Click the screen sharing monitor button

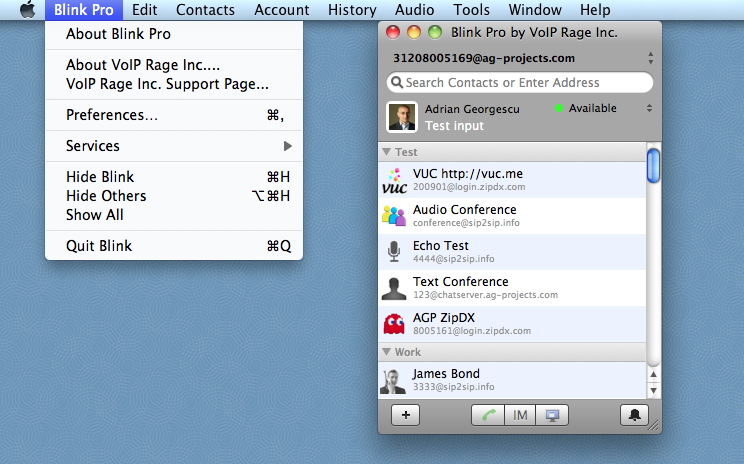click(552, 415)
